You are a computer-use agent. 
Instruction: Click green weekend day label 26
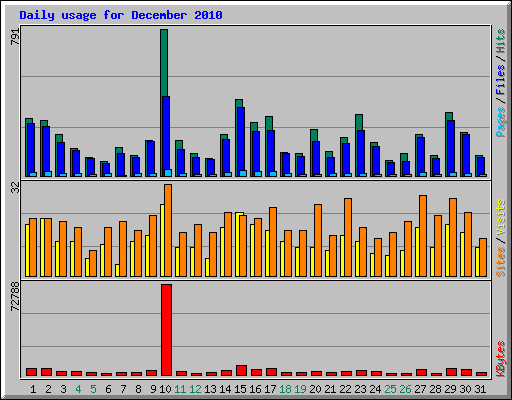tap(405, 389)
